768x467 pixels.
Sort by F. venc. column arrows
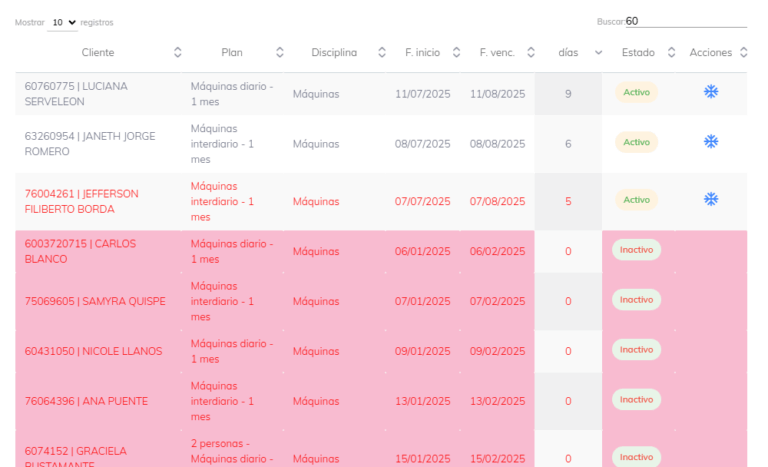point(531,53)
